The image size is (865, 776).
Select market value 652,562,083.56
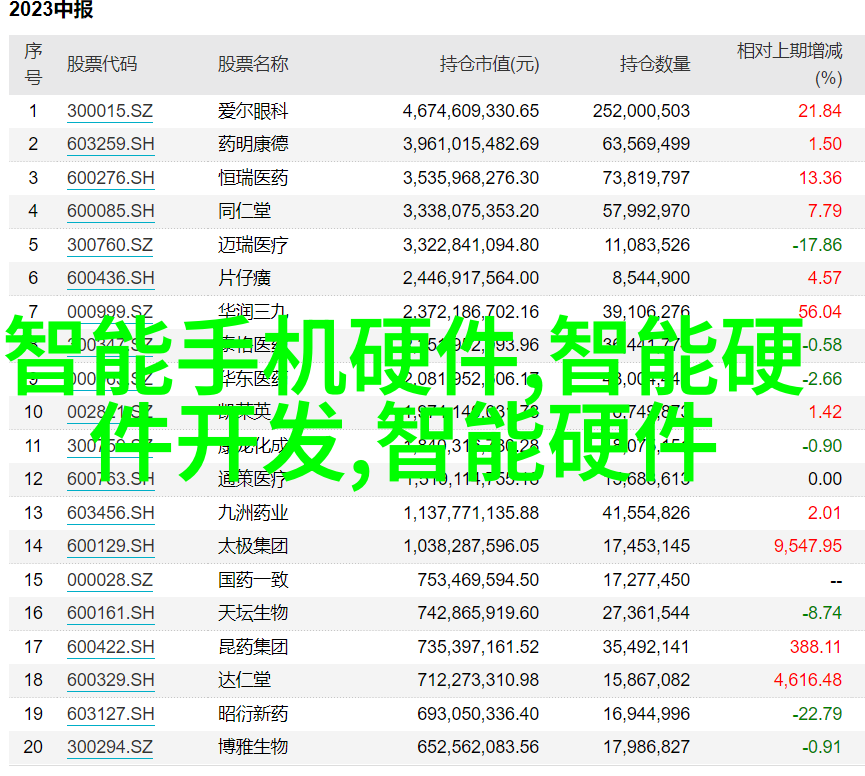tap(478, 747)
